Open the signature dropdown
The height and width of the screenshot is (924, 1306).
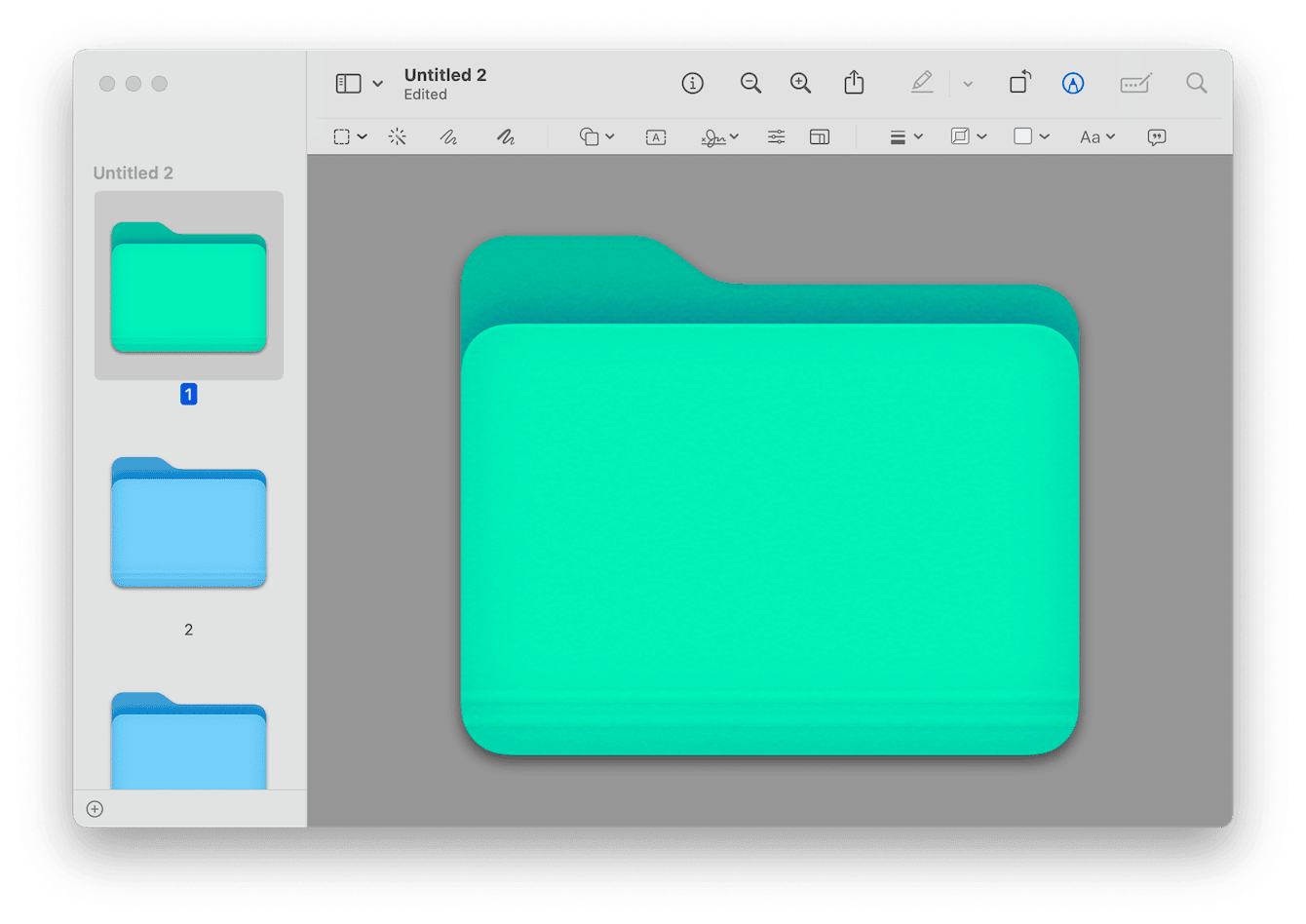719,136
